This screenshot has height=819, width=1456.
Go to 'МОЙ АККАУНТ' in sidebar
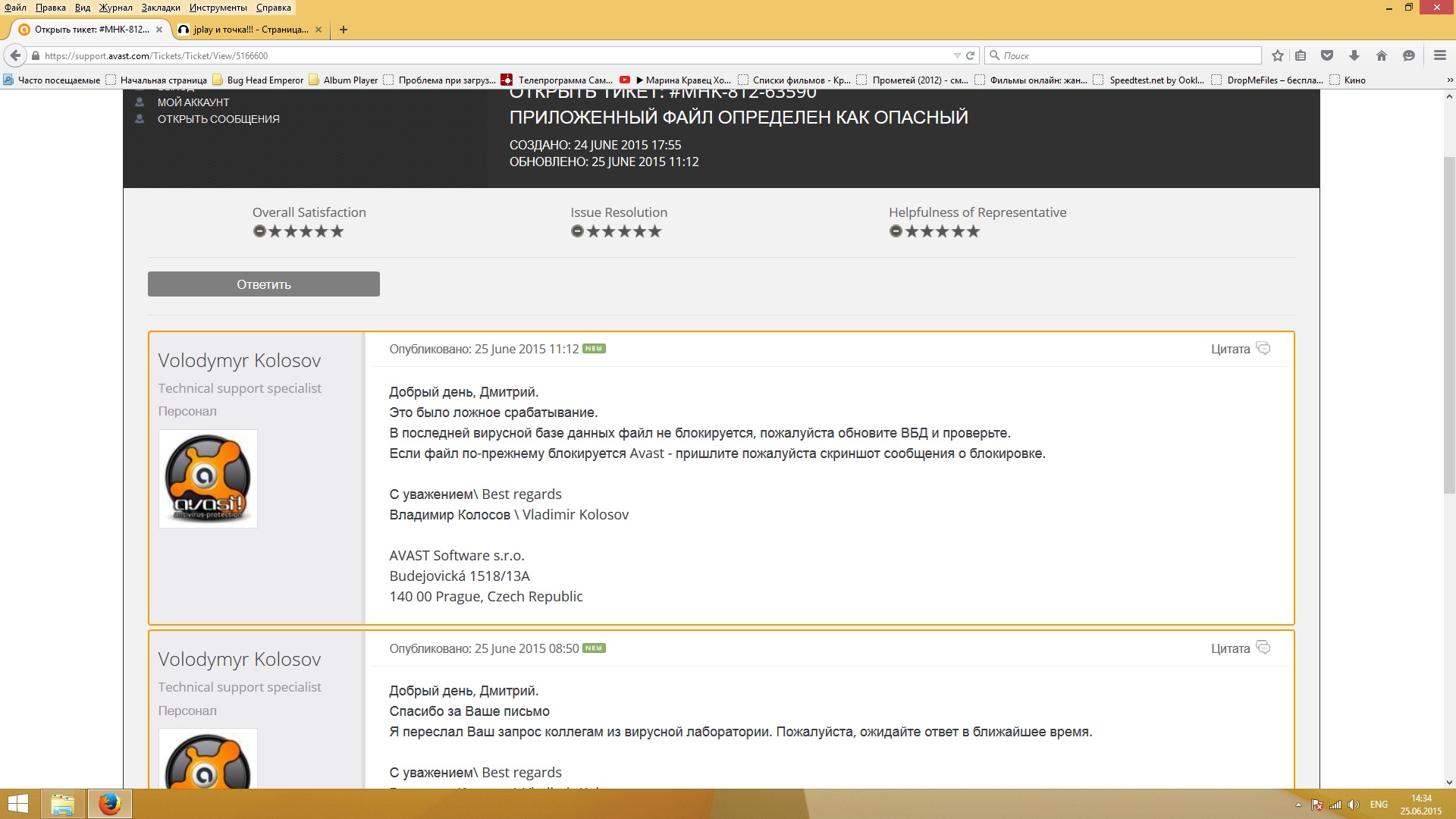tap(193, 102)
